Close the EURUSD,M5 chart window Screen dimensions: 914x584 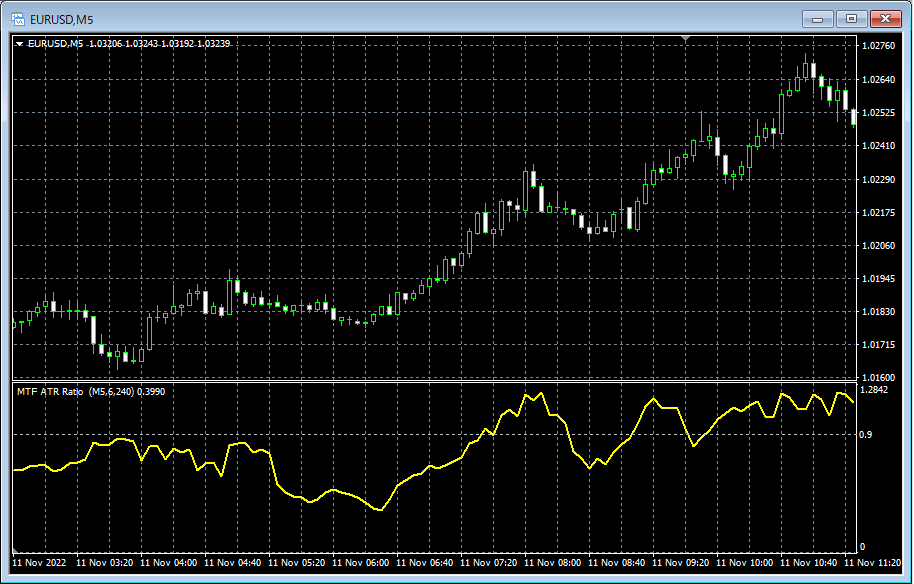coord(885,19)
